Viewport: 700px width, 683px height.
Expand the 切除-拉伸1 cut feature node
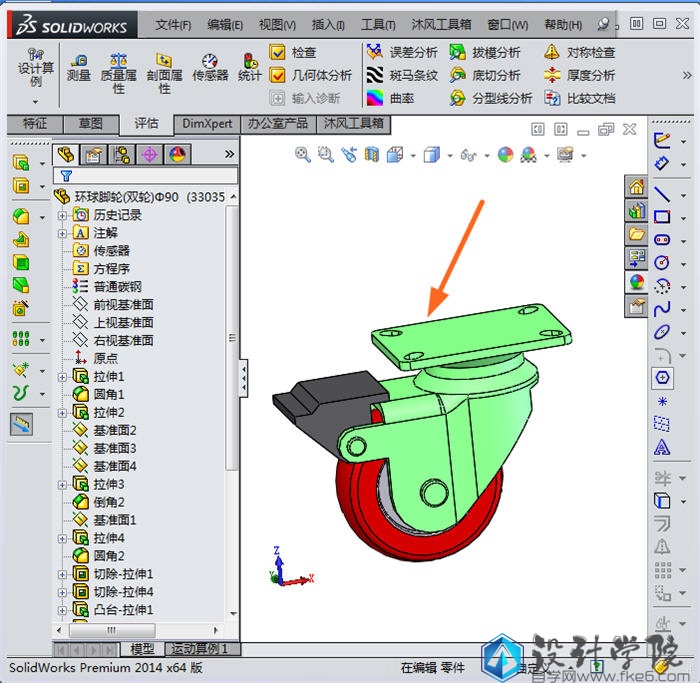pyautogui.click(x=62, y=575)
